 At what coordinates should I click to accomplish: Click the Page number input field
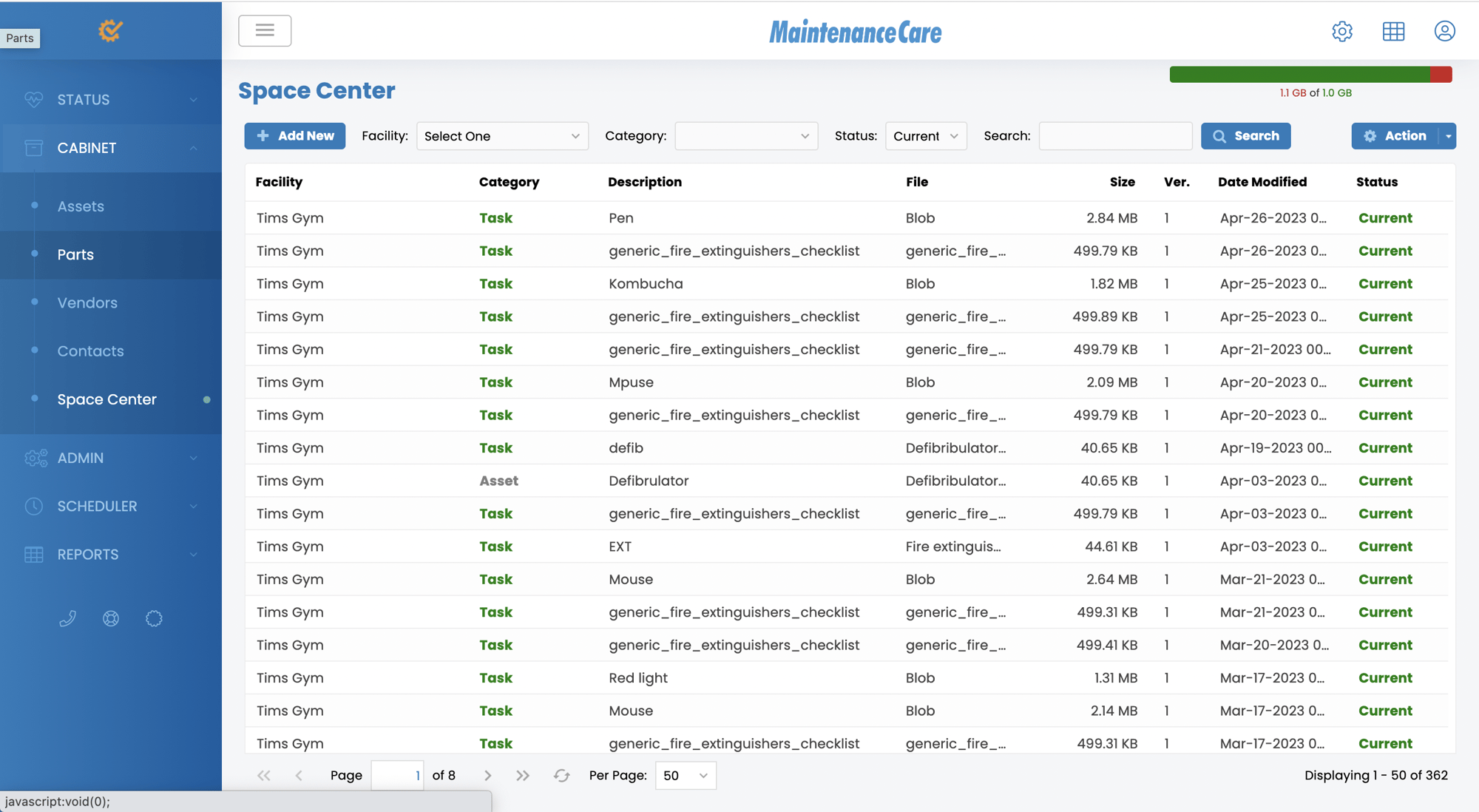tap(397, 775)
